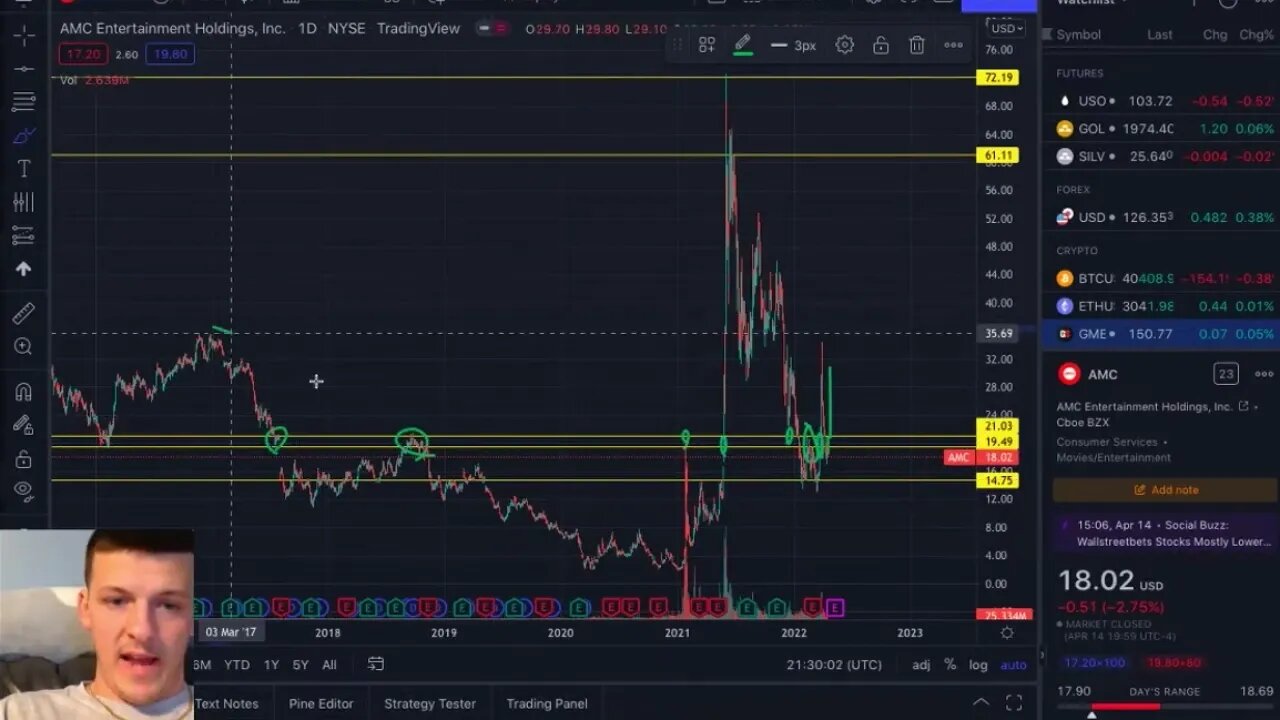
Task: Click the AMC Entertainment Holdings chart title
Action: click(x=172, y=28)
